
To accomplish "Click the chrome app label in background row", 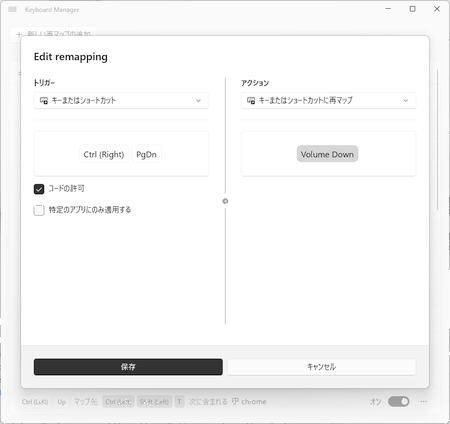I will (254, 402).
